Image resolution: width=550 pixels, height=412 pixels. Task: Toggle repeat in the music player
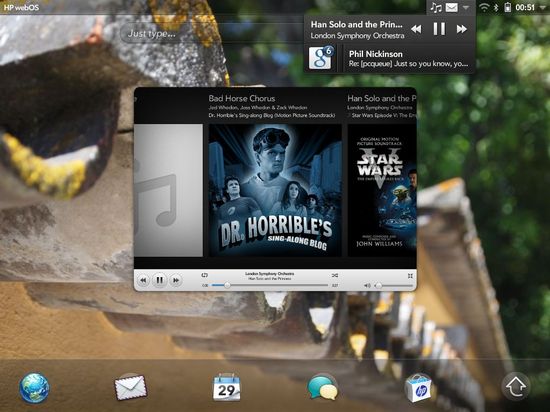click(x=204, y=275)
